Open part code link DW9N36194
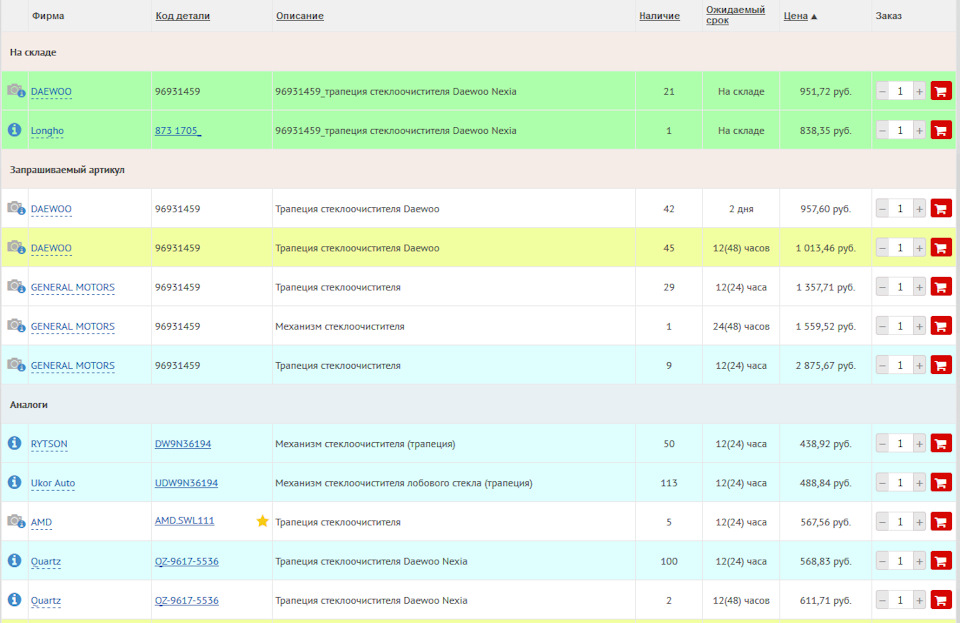 point(182,444)
